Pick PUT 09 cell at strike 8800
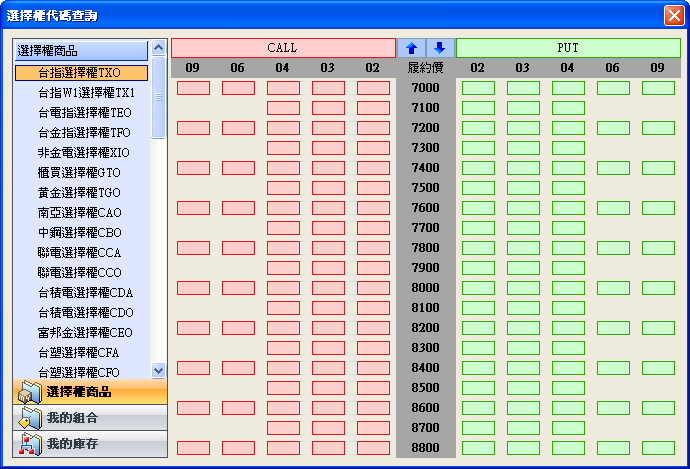Screen dimensions: 690x469 (x=658, y=448)
